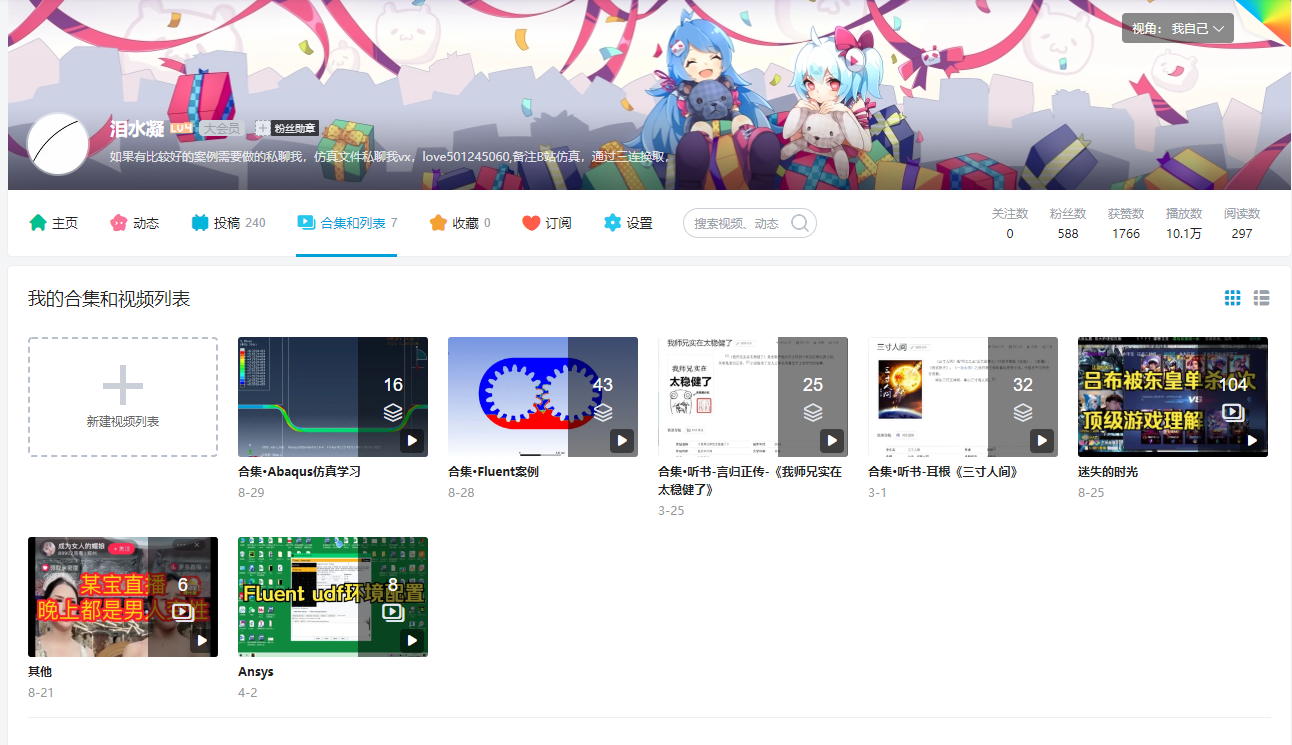Click the playlist icon on Ansys list
Viewport: 1292px width, 745px height.
coord(393,612)
